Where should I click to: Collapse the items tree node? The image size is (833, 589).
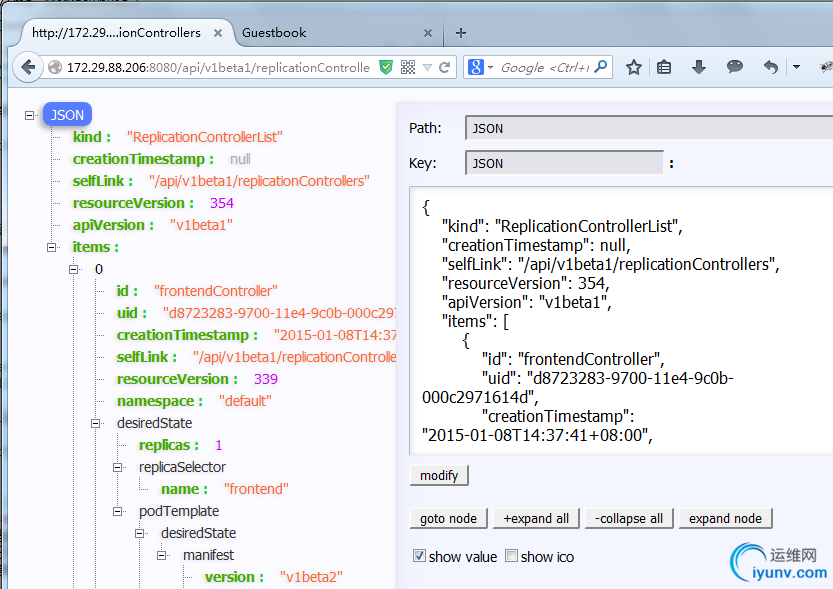[52, 247]
